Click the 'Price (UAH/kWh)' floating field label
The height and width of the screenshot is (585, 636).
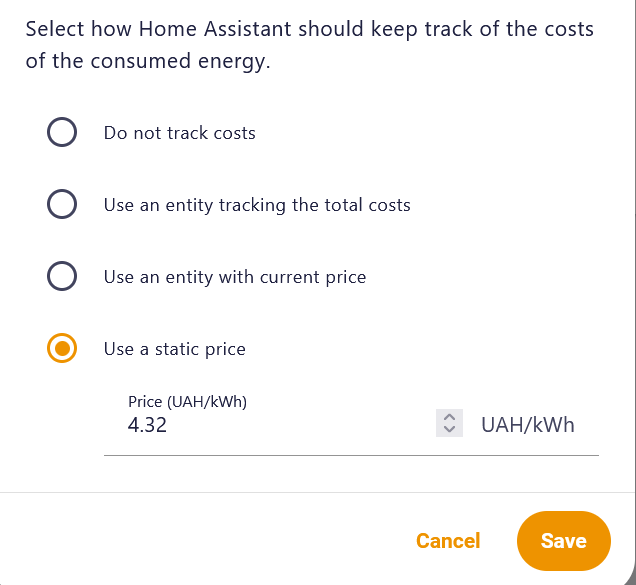click(x=188, y=402)
